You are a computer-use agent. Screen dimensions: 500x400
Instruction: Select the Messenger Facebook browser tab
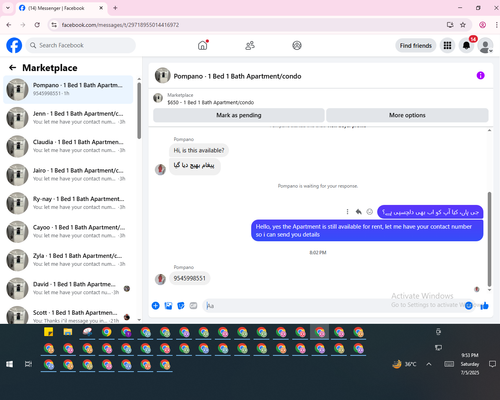coord(62,8)
